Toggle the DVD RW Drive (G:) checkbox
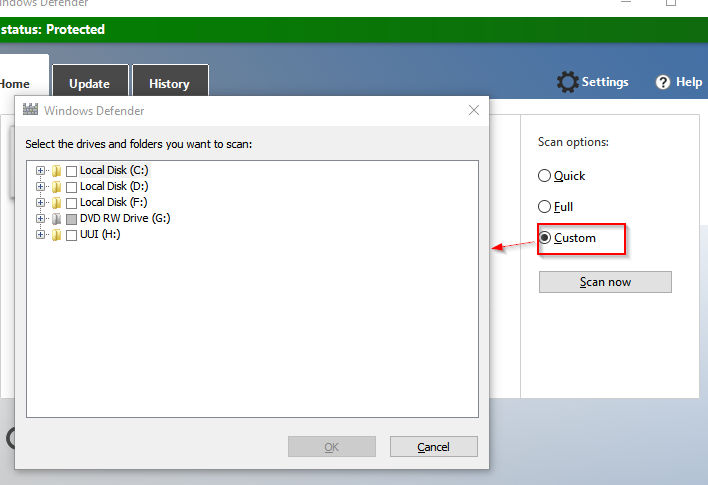The width and height of the screenshot is (708, 485). click(71, 219)
